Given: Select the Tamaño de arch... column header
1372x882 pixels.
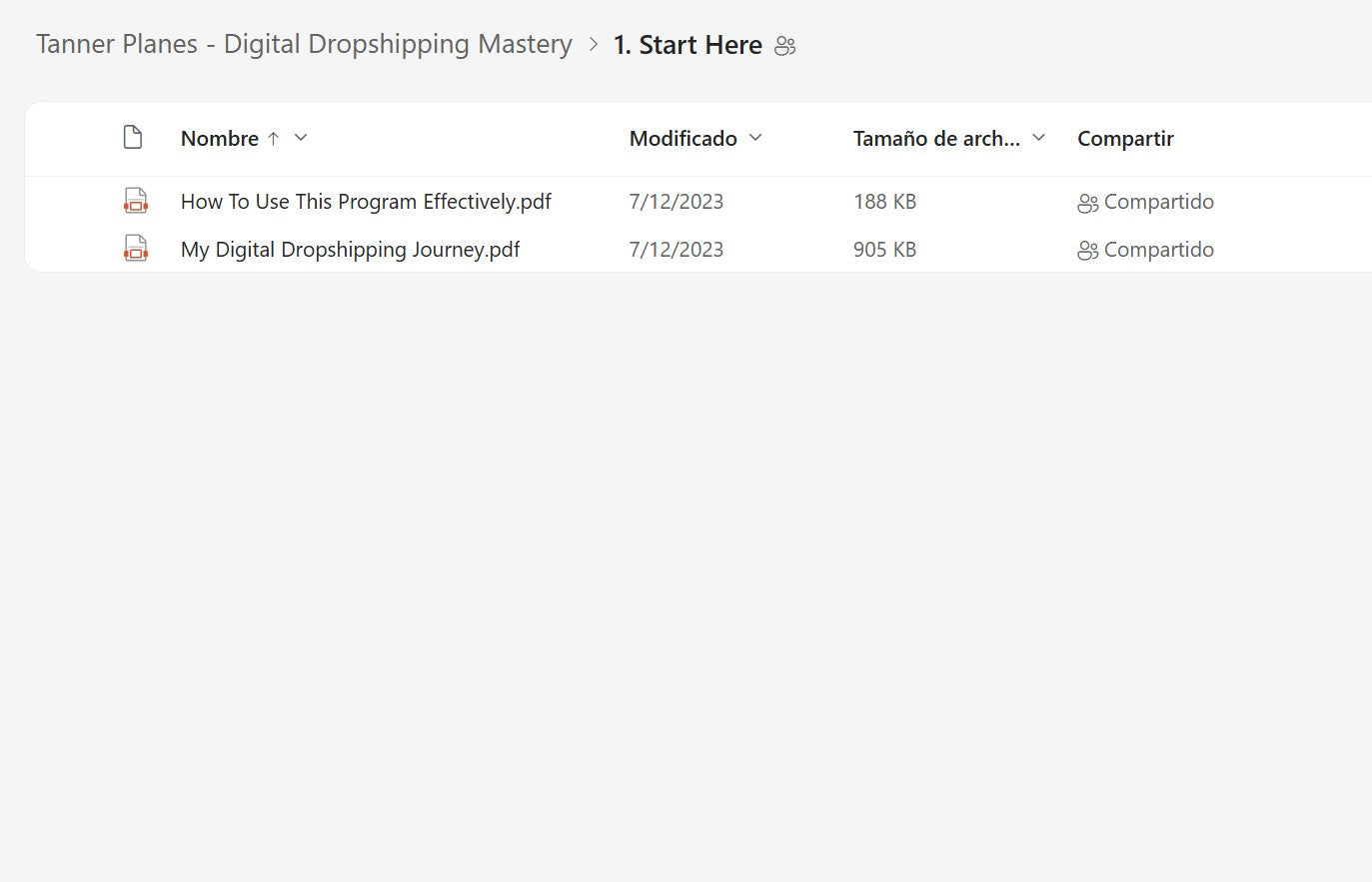Looking at the screenshot, I should [x=935, y=139].
